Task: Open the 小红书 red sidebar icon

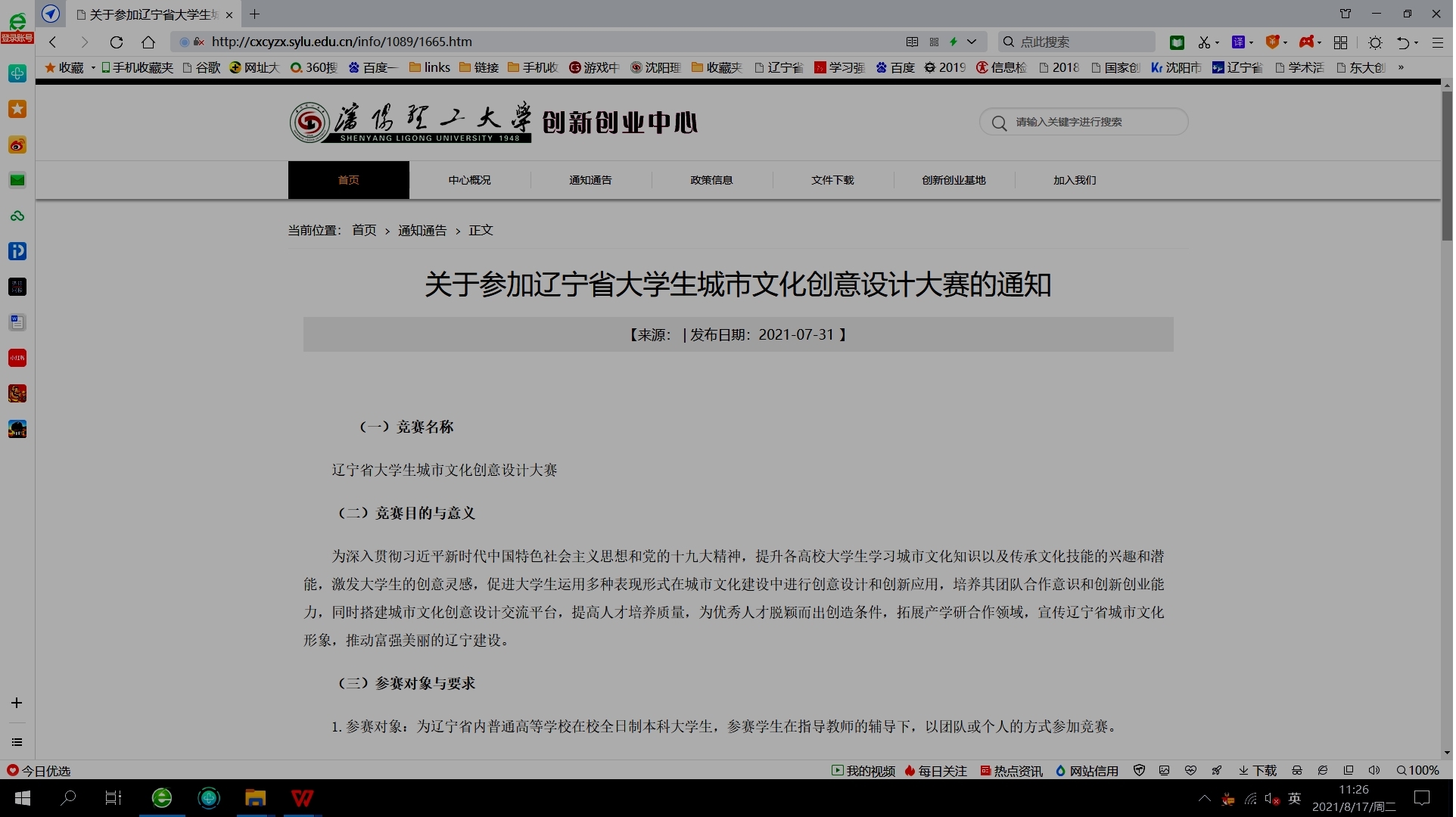Action: click(x=17, y=358)
